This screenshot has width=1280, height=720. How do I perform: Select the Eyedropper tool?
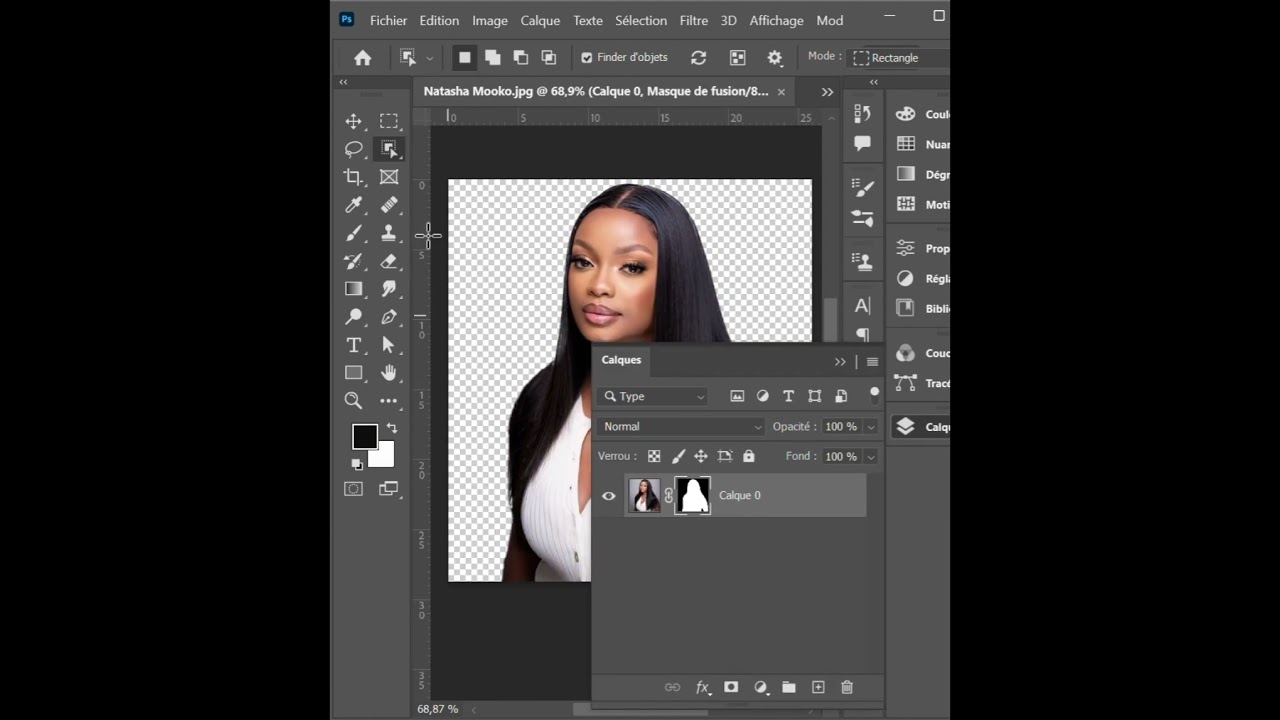coord(353,205)
